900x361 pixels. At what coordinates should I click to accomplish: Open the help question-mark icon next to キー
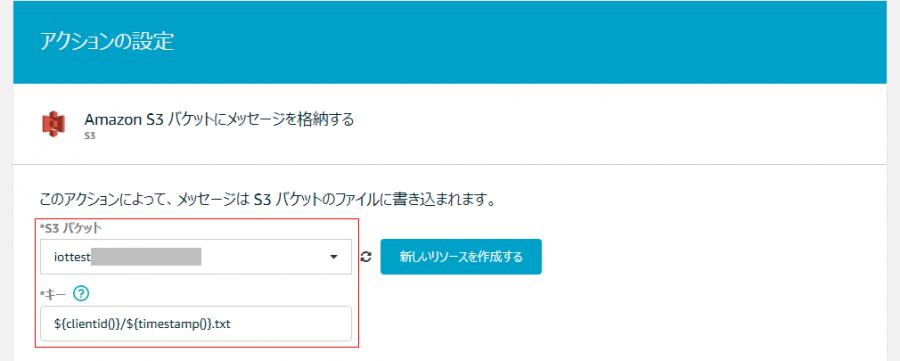pyautogui.click(x=82, y=294)
